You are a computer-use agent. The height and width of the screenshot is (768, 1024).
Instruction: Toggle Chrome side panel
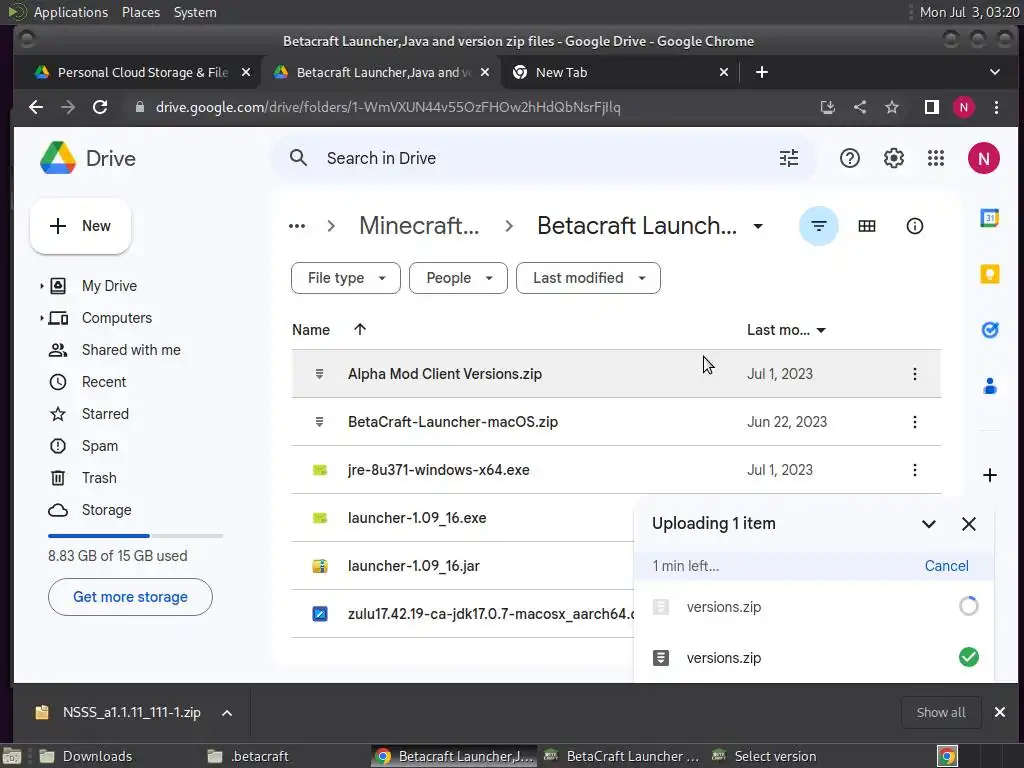(931, 107)
